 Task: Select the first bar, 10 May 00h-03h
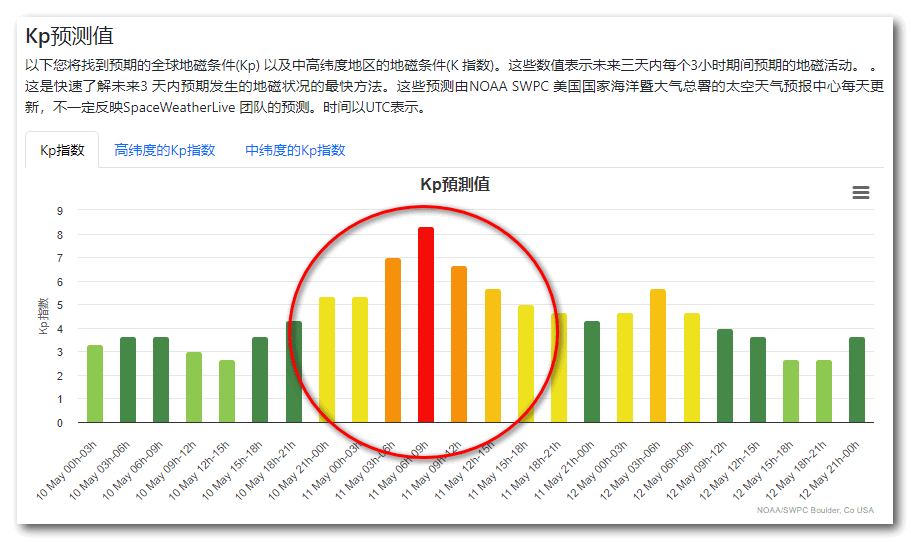95,384
